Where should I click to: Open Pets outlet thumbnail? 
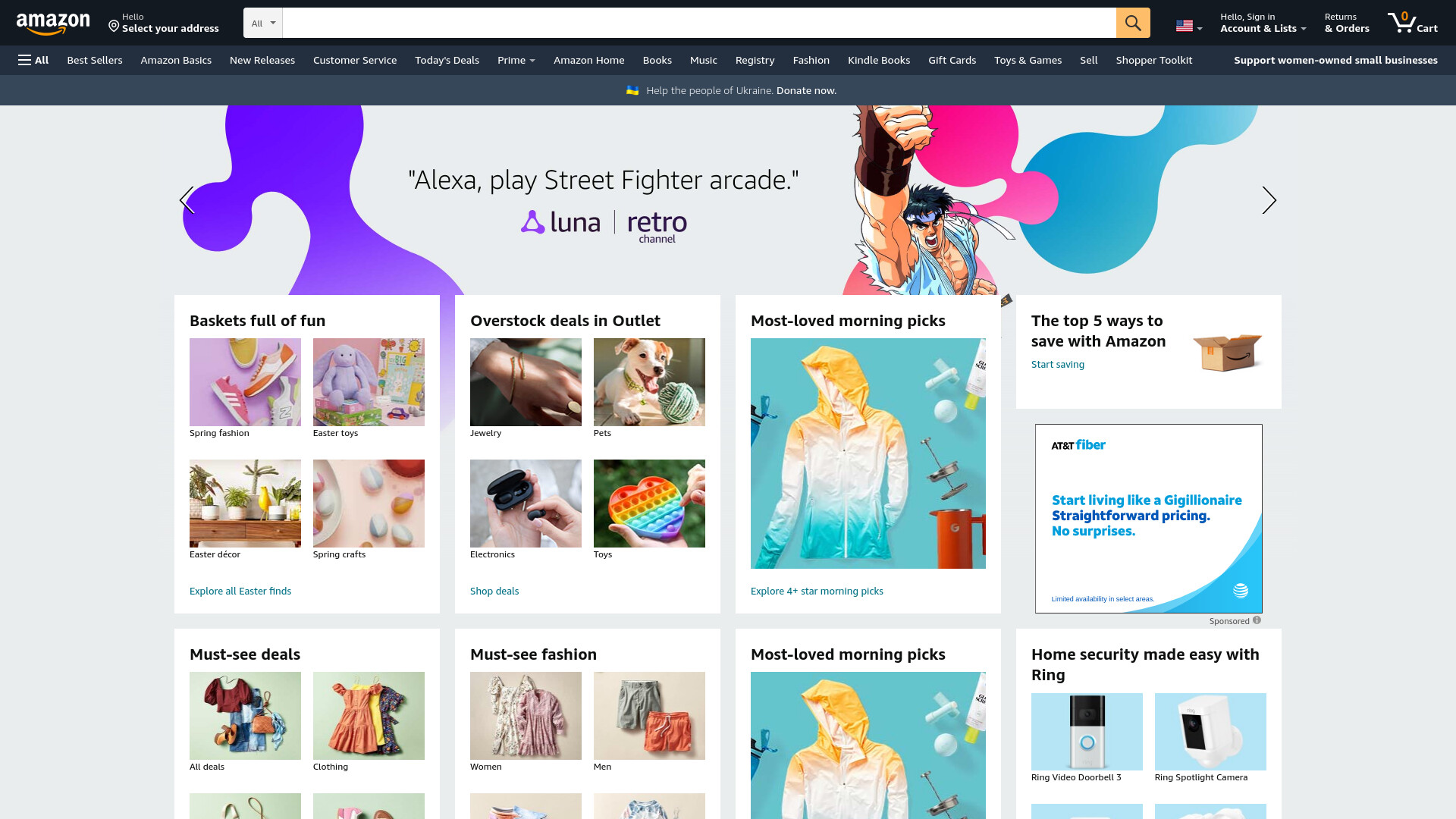[649, 382]
